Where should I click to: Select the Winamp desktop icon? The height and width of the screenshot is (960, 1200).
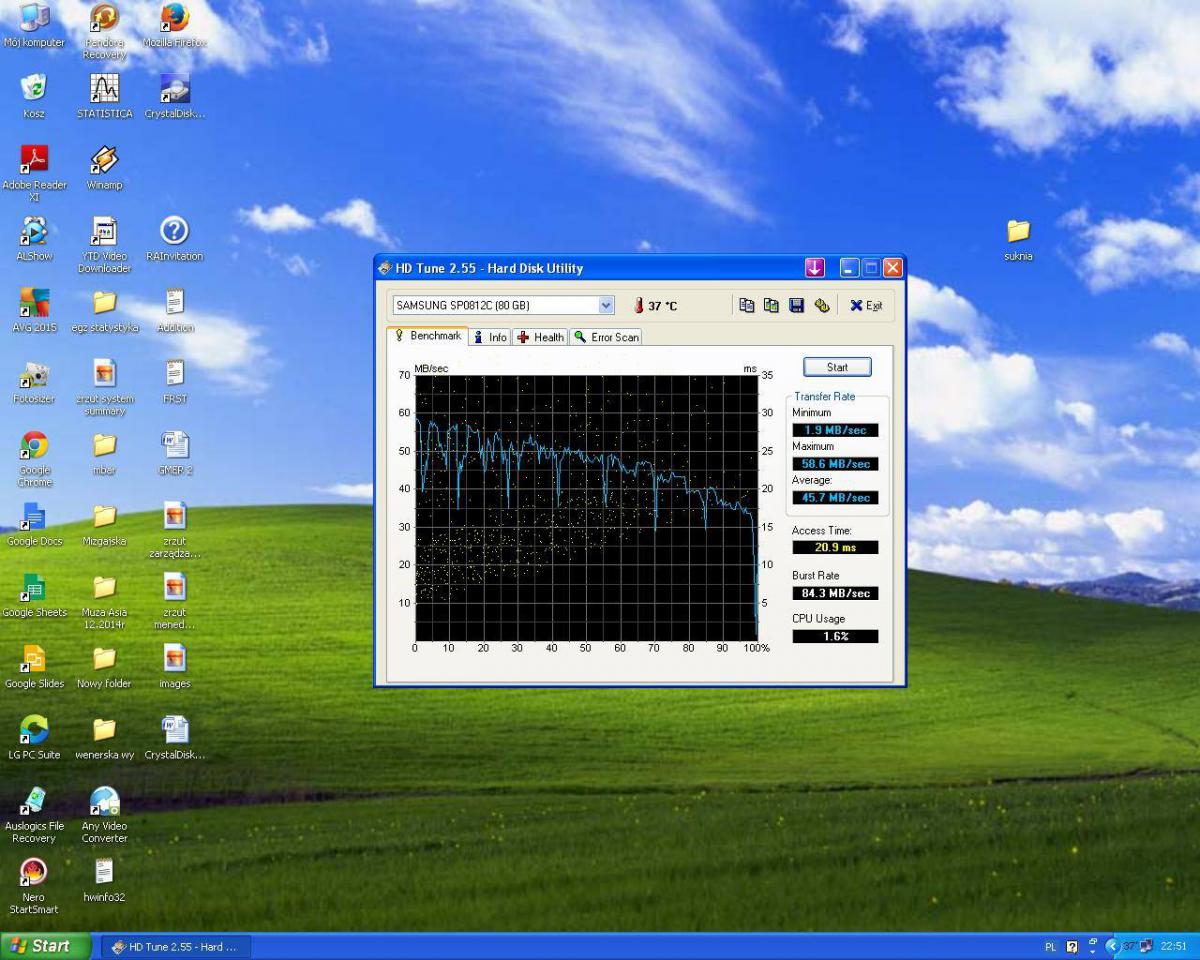[104, 167]
